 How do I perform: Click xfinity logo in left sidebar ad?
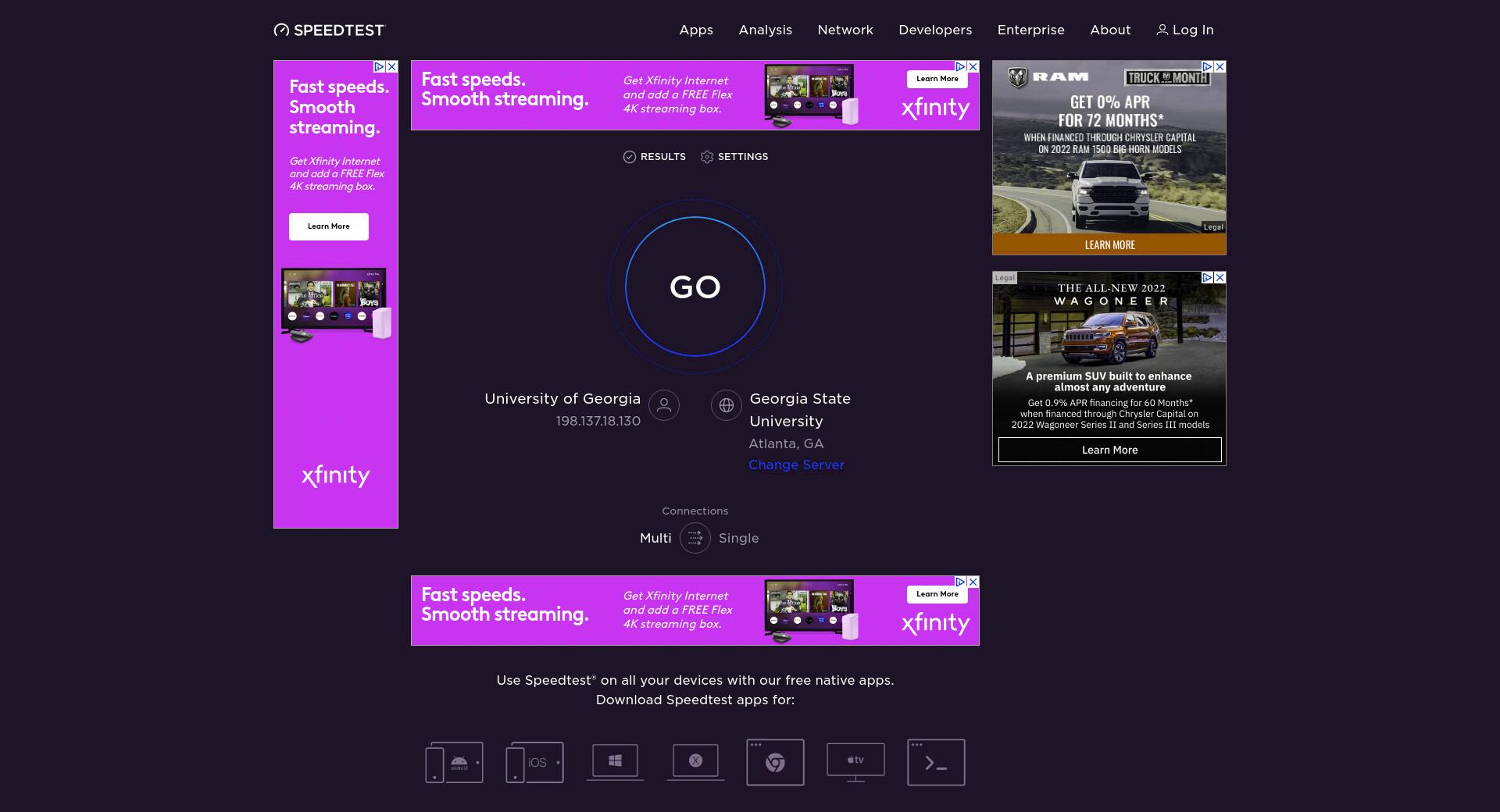pyautogui.click(x=336, y=475)
